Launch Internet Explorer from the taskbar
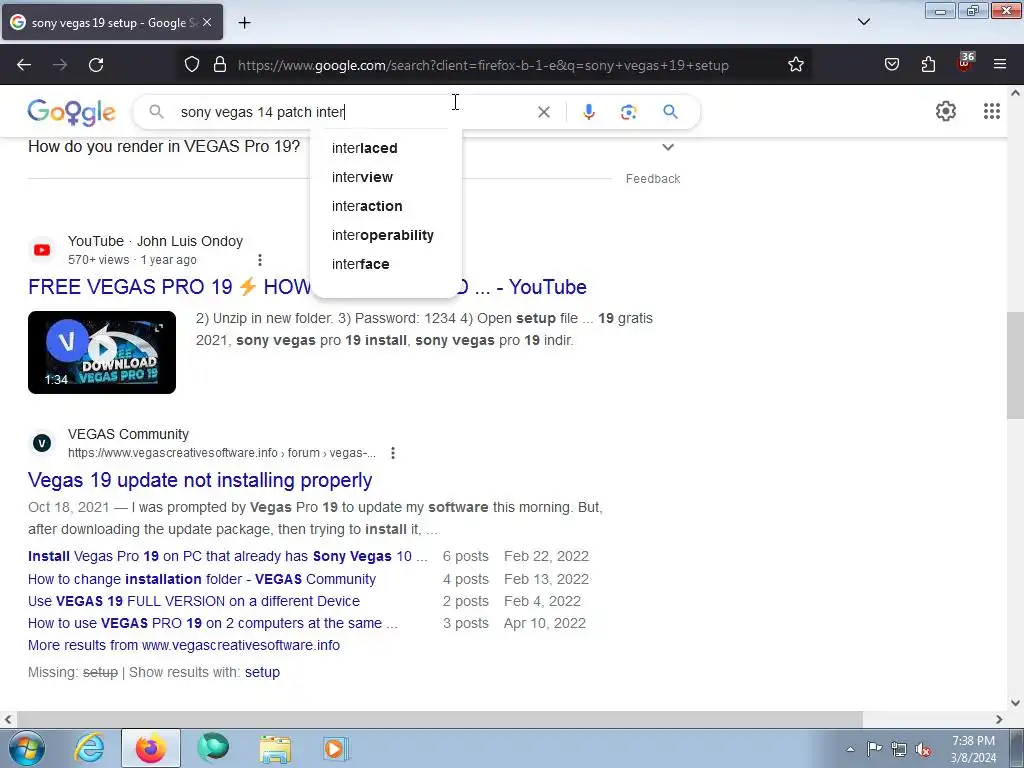The width and height of the screenshot is (1024, 768). 89,748
